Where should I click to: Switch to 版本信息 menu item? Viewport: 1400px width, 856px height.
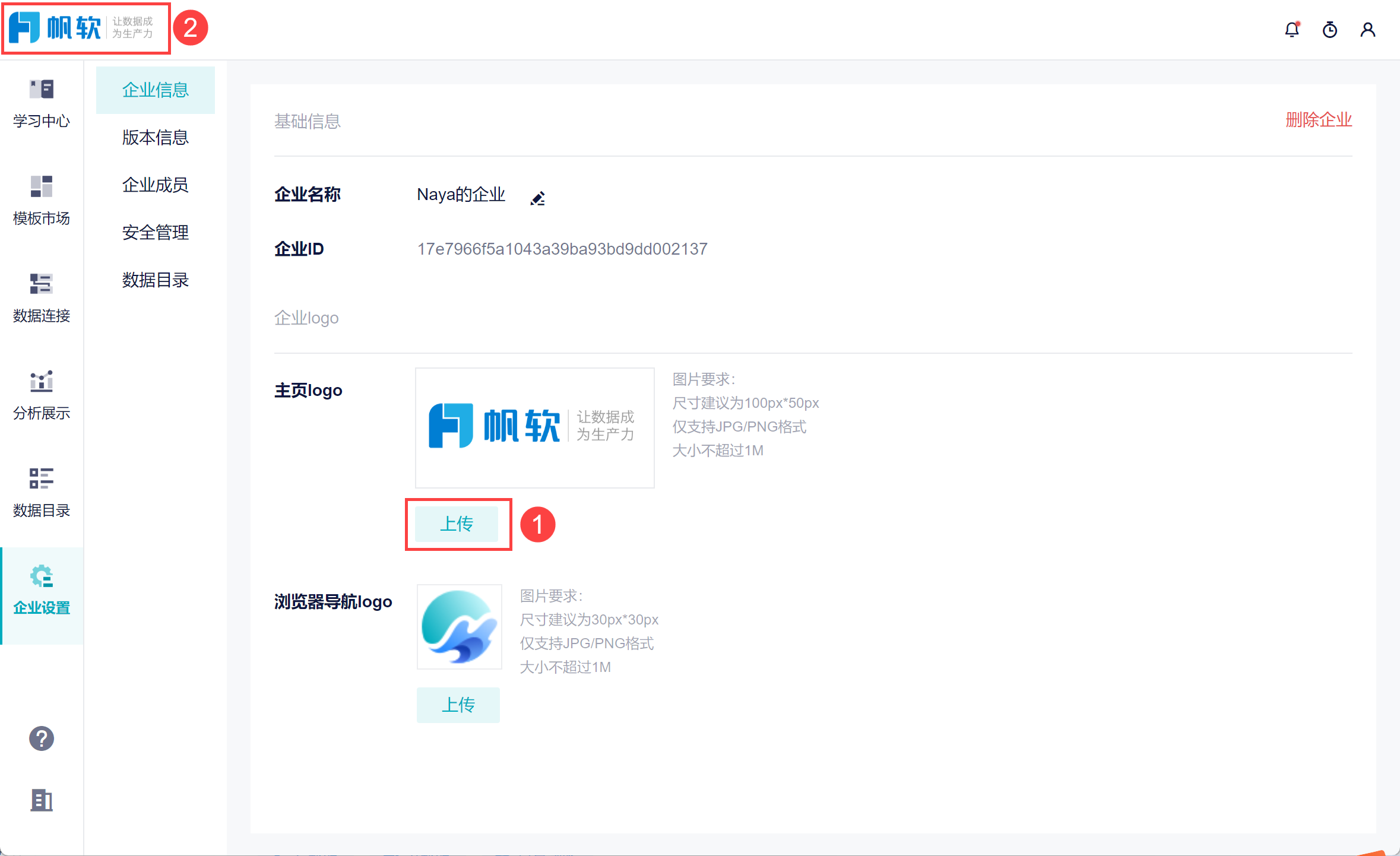155,138
